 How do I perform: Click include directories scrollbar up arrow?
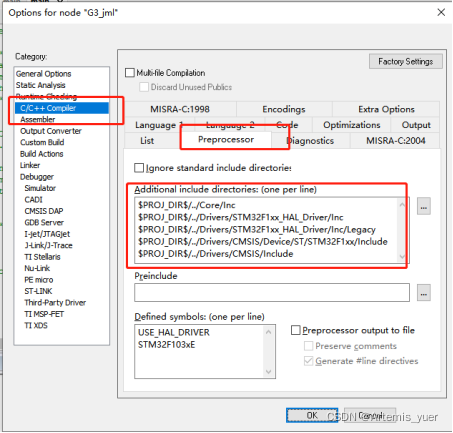click(402, 204)
